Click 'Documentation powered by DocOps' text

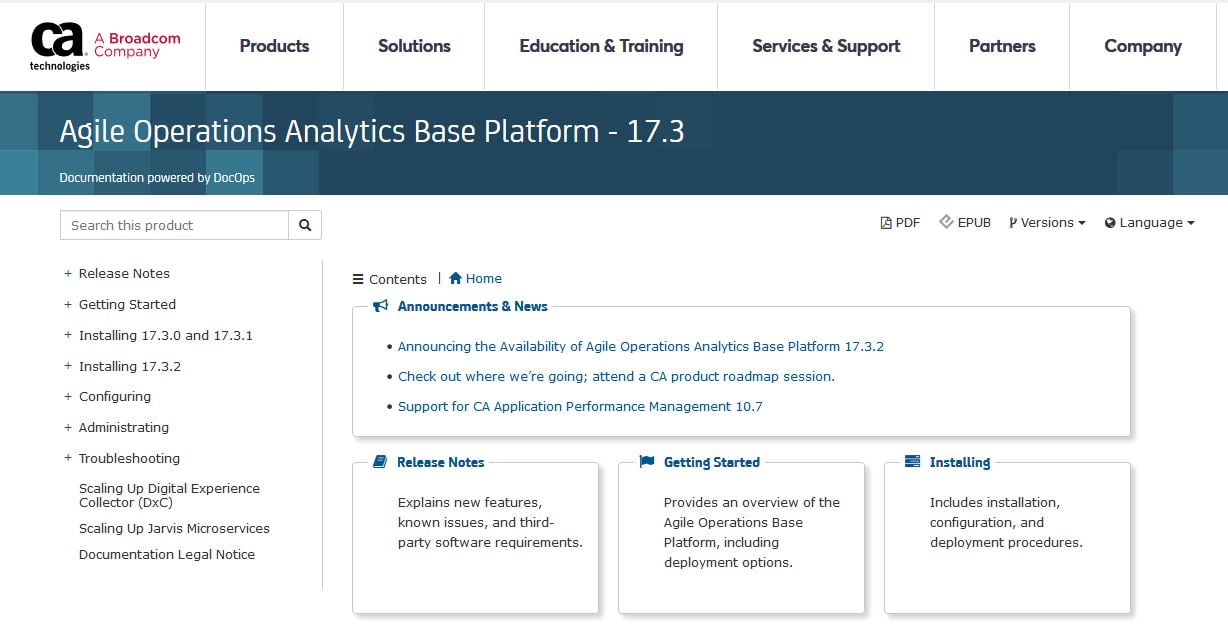click(x=157, y=178)
